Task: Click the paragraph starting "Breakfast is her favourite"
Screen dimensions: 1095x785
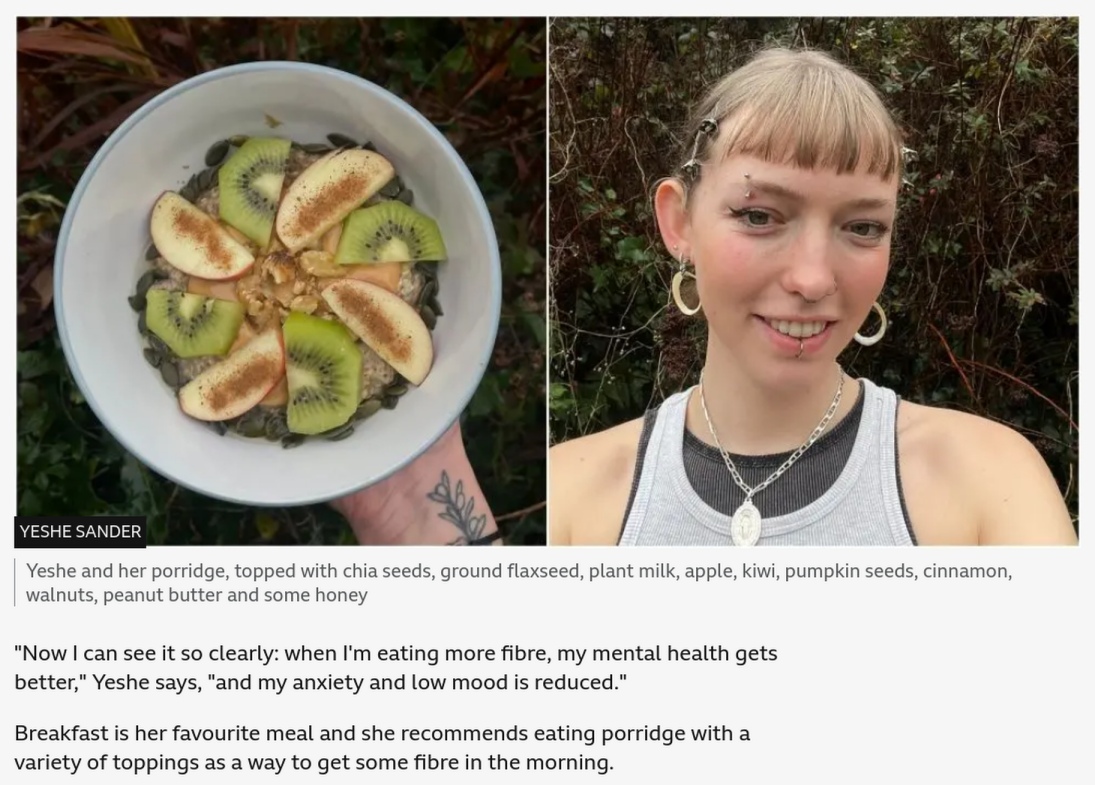Action: click(x=382, y=747)
